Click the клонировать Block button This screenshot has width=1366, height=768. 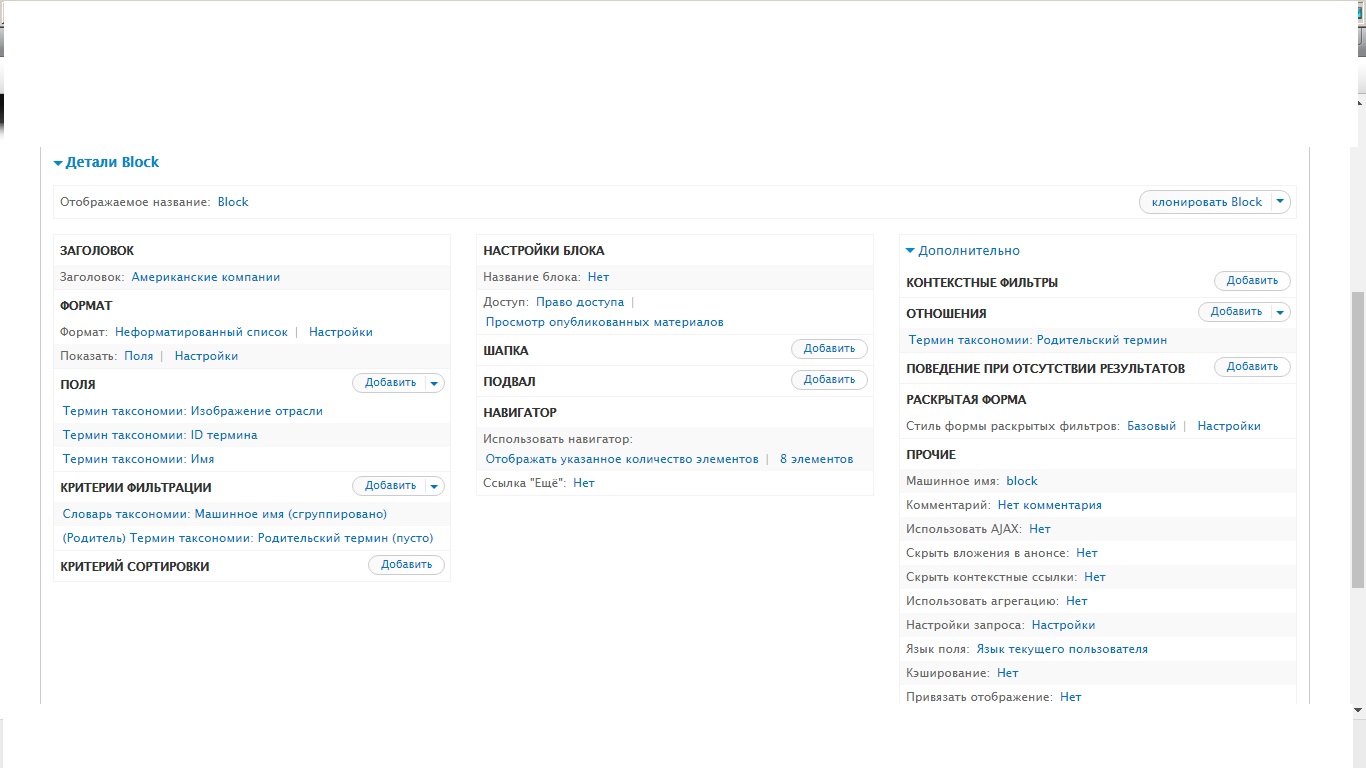pyautogui.click(x=1206, y=202)
